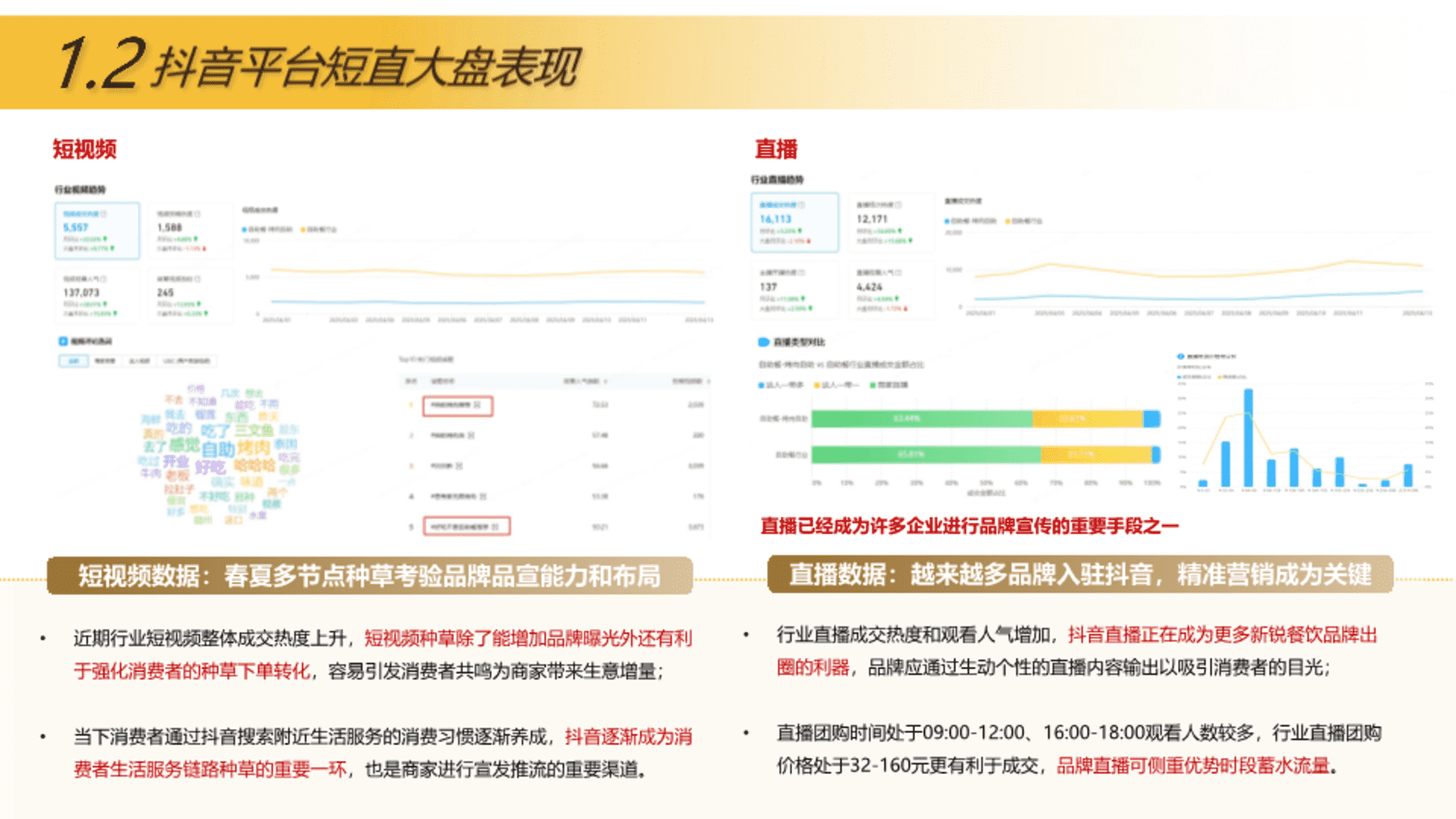Viewport: 1456px width, 819px height.
Task: Click the slide title 1.2 抖音平台短直大盘表现
Action: 318,64
